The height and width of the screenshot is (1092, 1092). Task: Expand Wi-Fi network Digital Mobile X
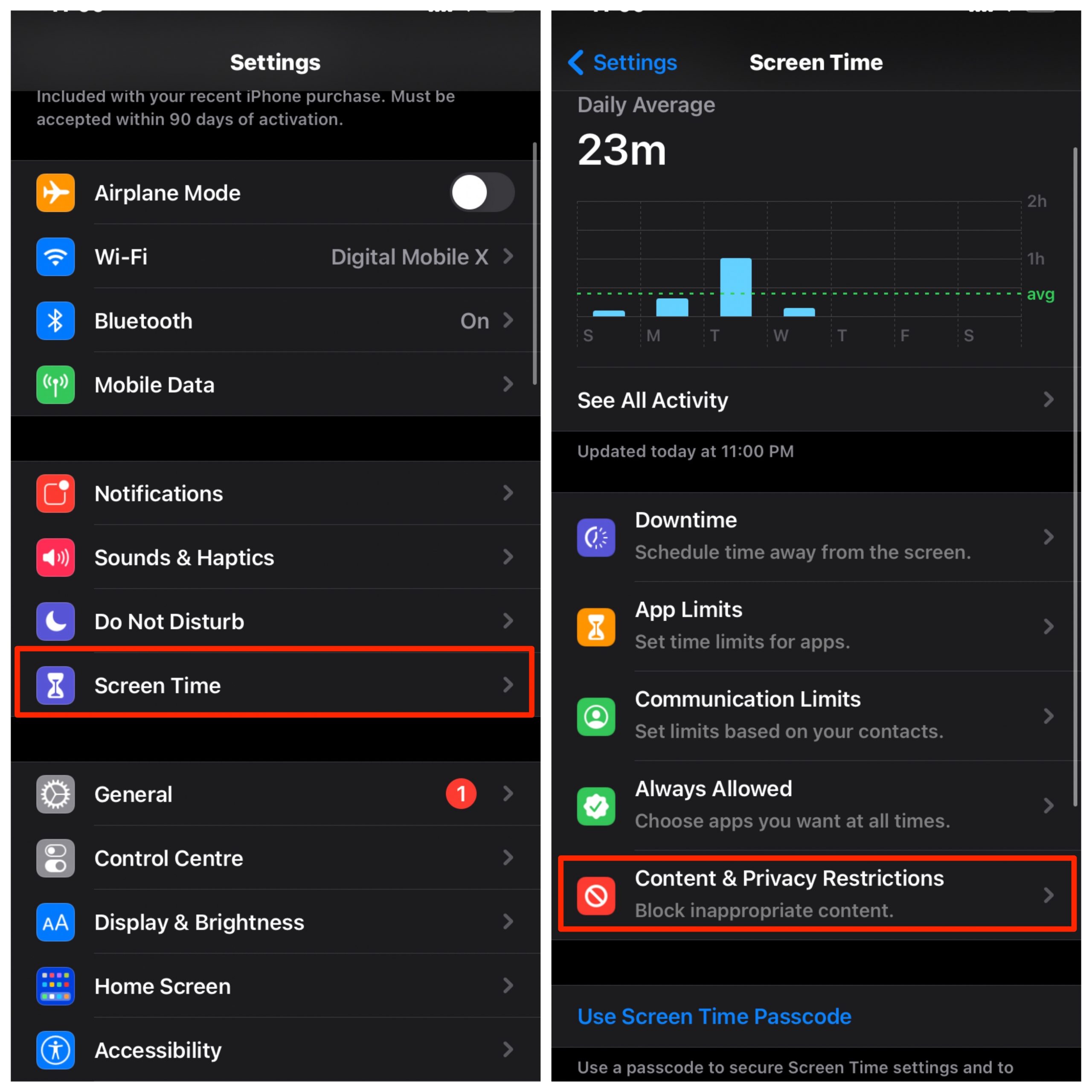point(273,259)
